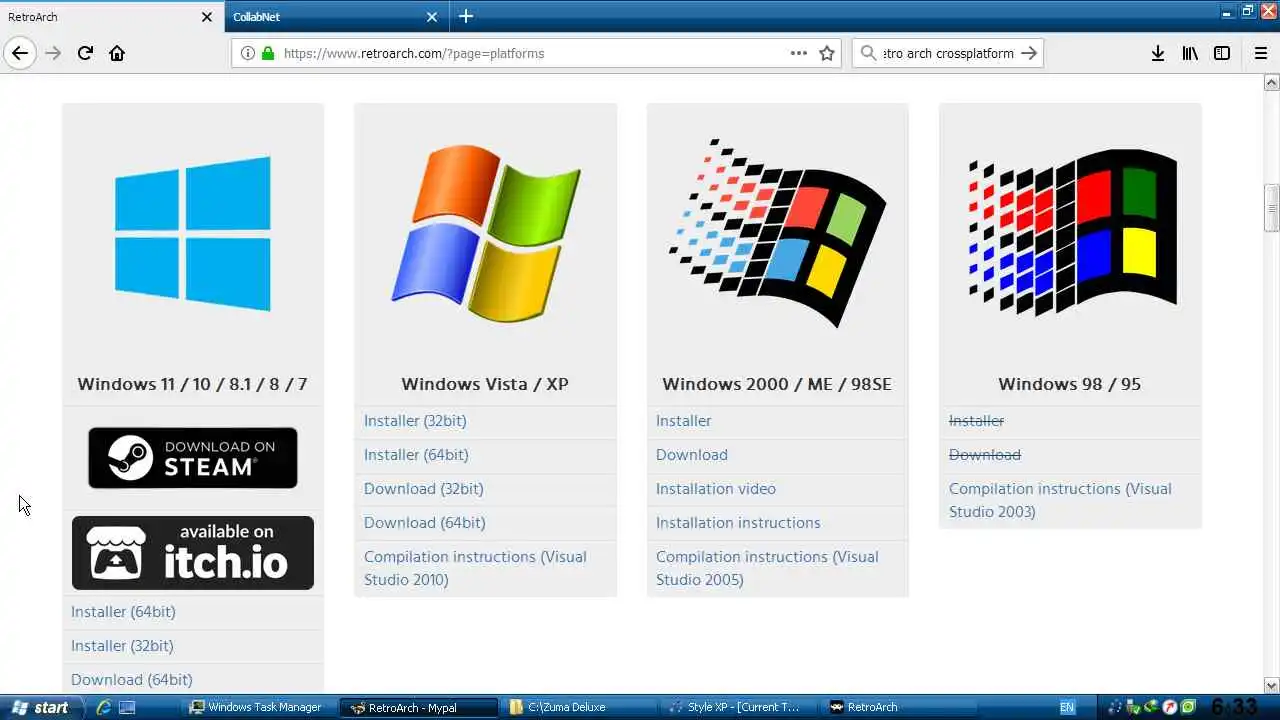Go back to the previous page
The width and height of the screenshot is (1280, 720).
pyautogui.click(x=20, y=53)
